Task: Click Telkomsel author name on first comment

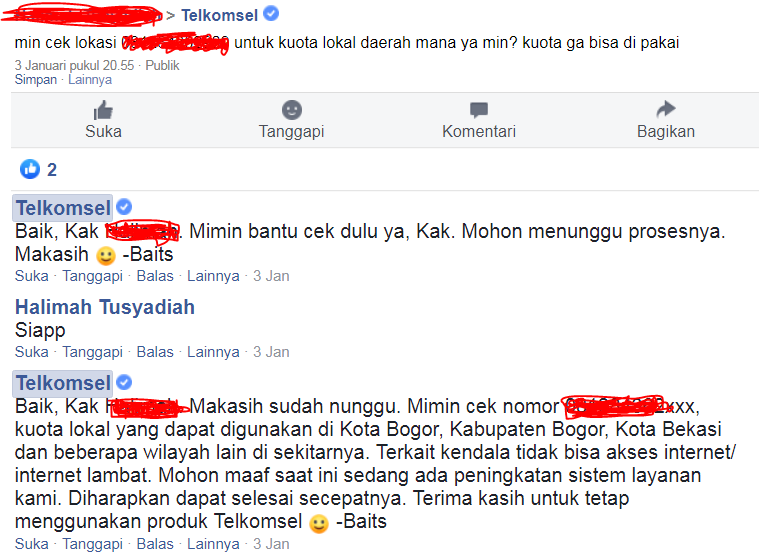Action: (63, 208)
